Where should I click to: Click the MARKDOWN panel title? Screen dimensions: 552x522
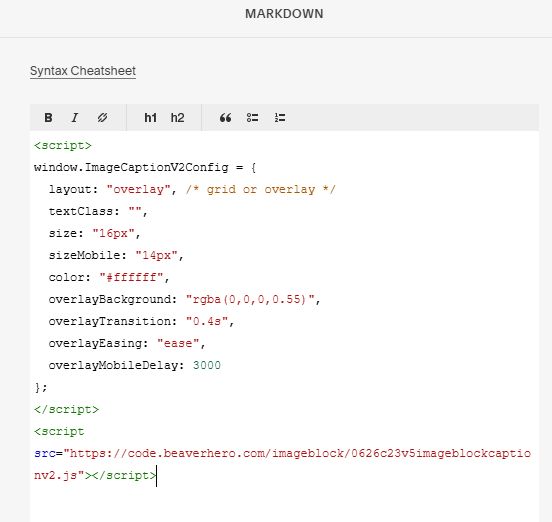point(284,14)
